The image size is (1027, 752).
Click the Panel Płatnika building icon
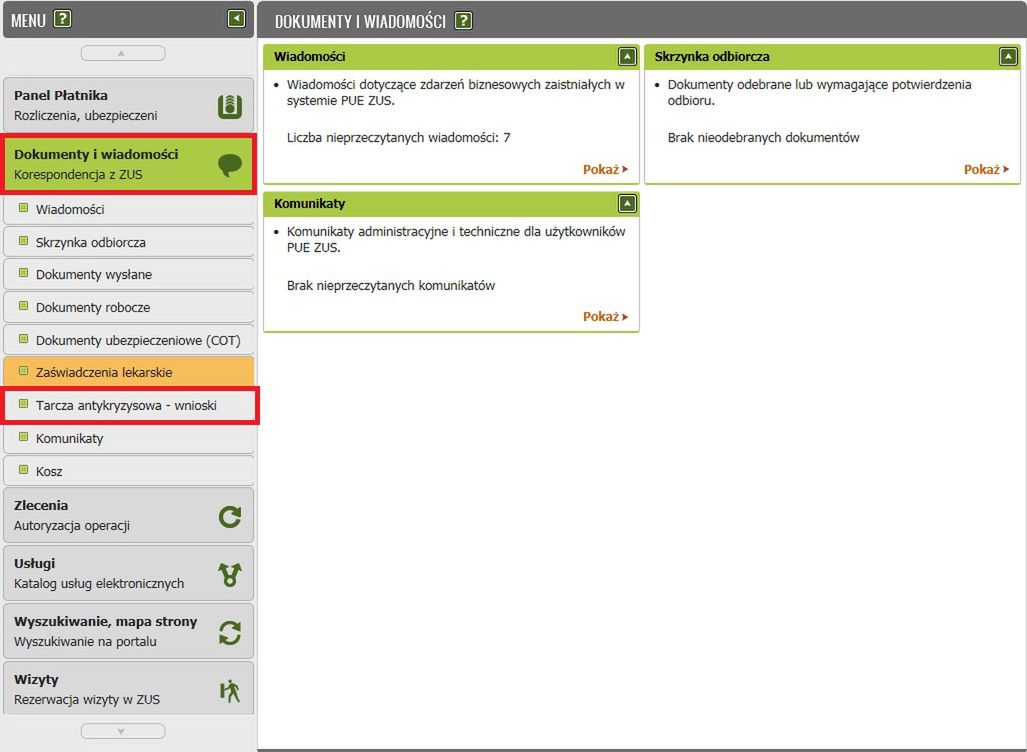(230, 106)
